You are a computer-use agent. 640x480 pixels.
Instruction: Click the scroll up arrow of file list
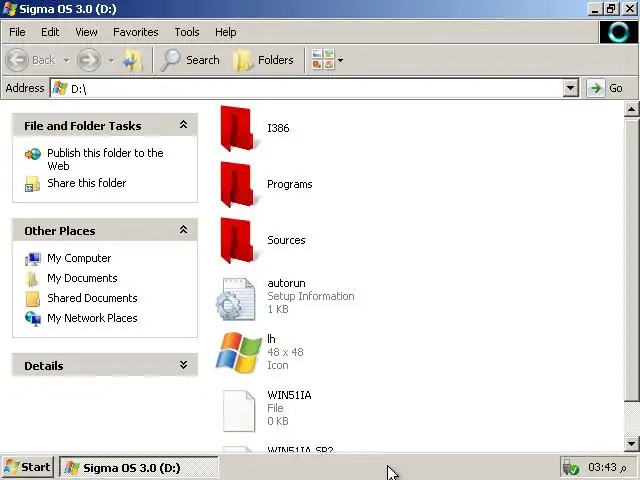631,109
